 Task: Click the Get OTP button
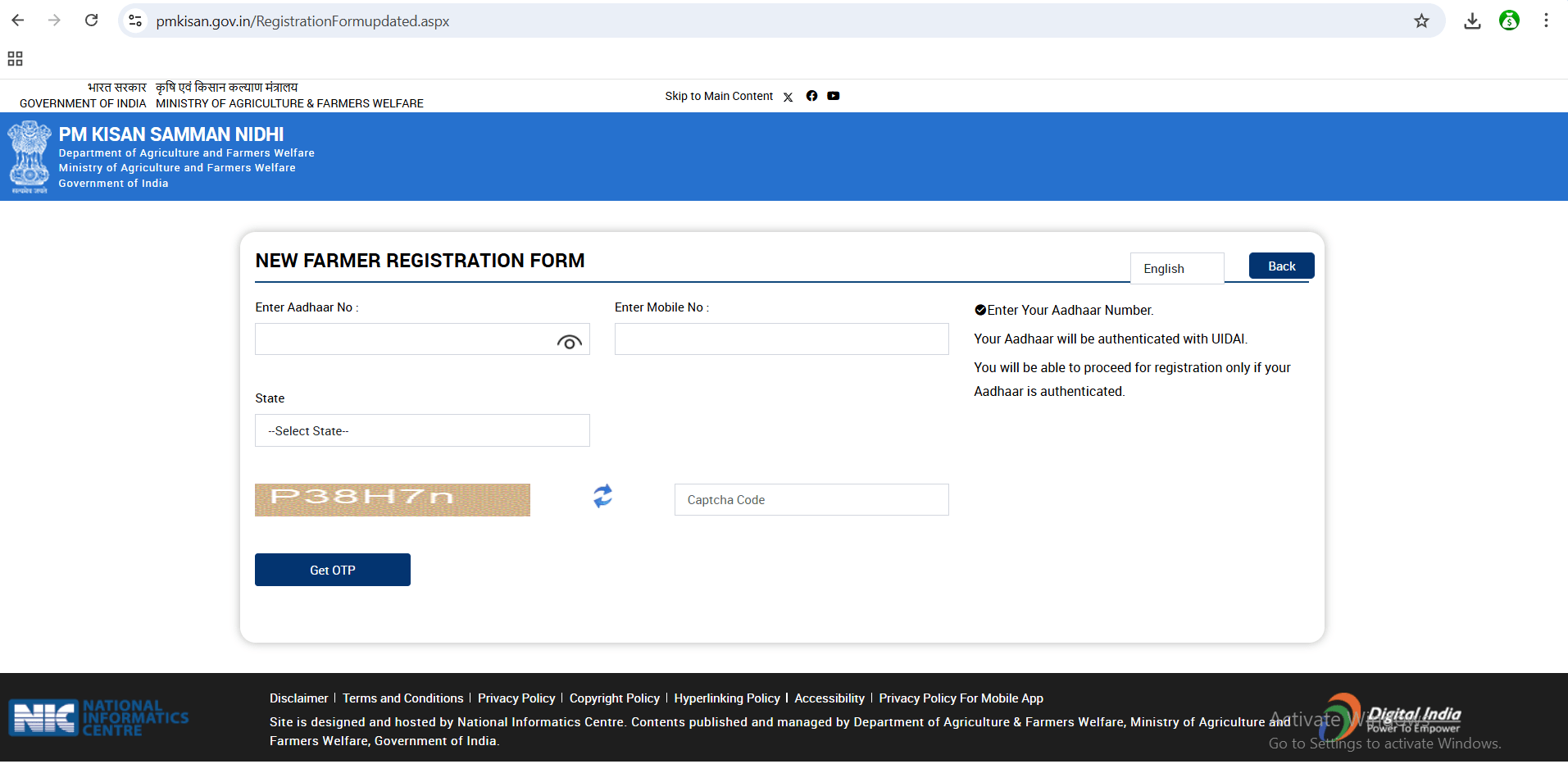click(x=332, y=570)
